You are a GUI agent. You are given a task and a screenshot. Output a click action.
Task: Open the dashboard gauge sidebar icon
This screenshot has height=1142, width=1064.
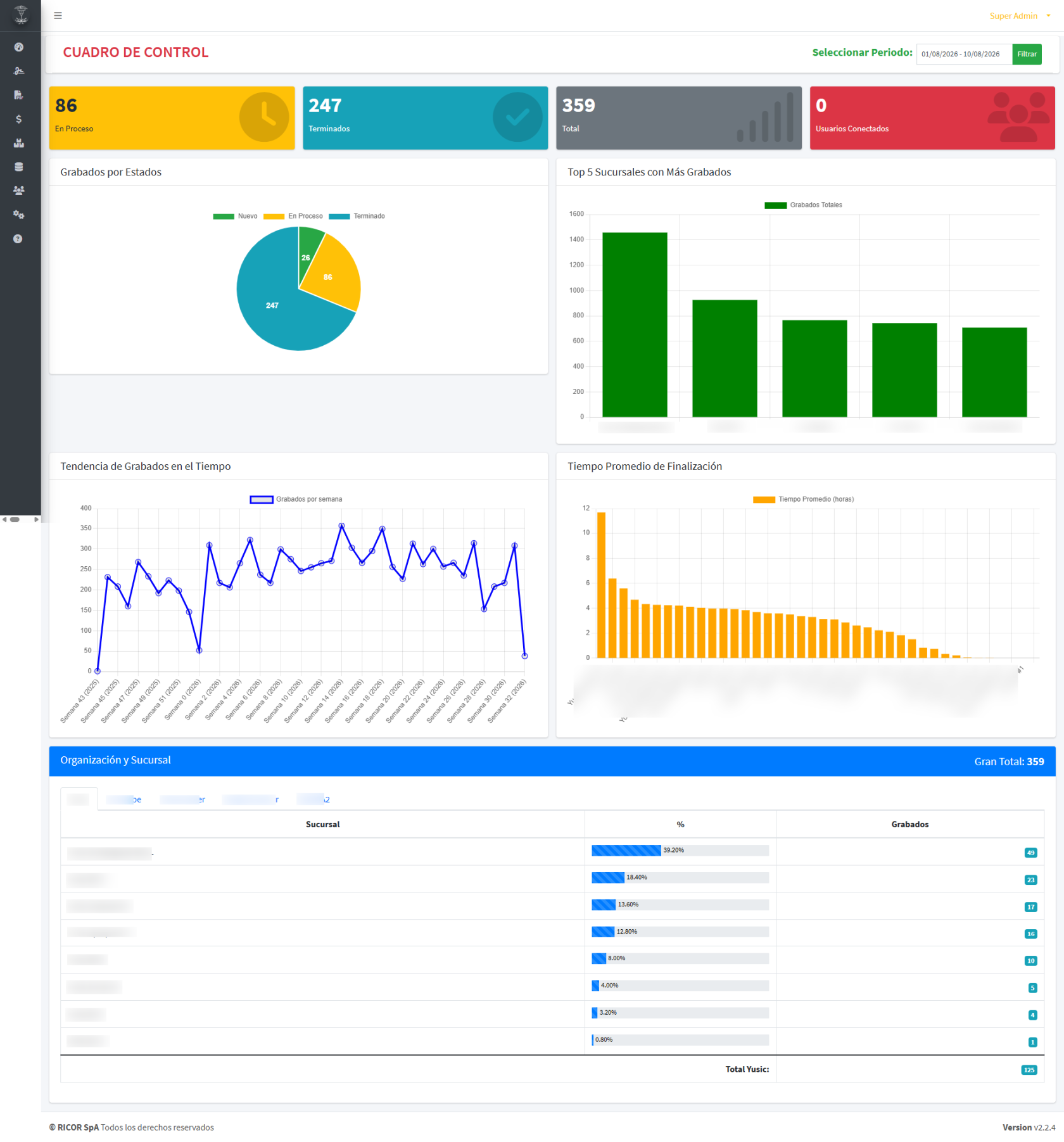tap(18, 47)
